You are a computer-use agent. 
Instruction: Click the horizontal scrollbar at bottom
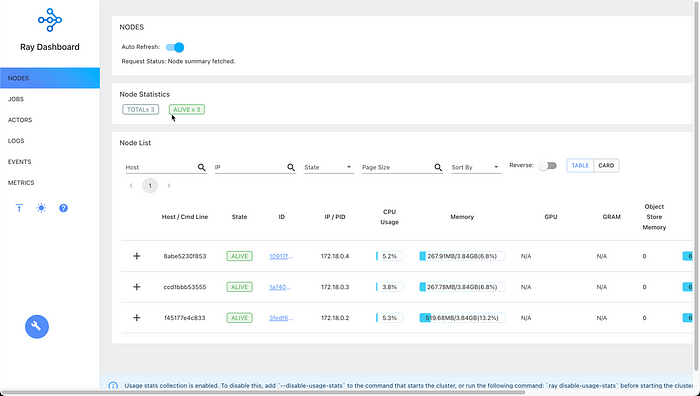(263, 393)
